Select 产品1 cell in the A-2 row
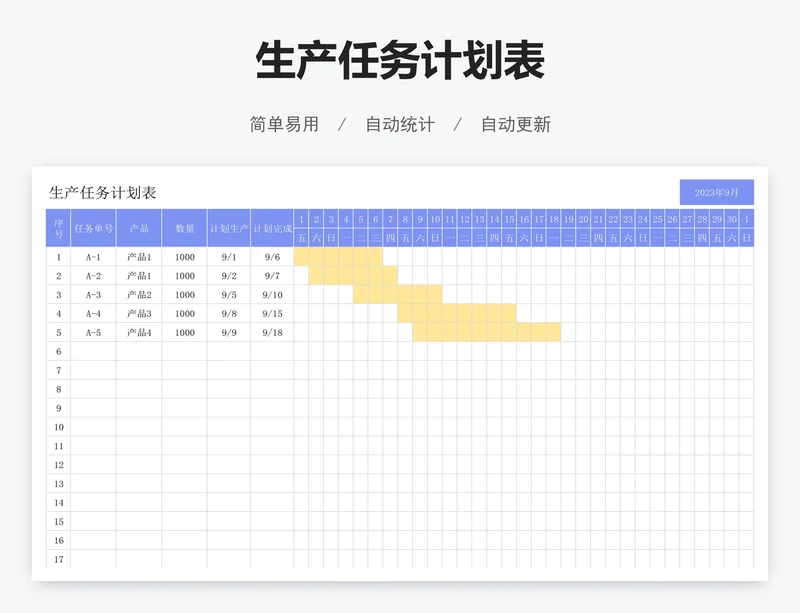 pyautogui.click(x=139, y=276)
